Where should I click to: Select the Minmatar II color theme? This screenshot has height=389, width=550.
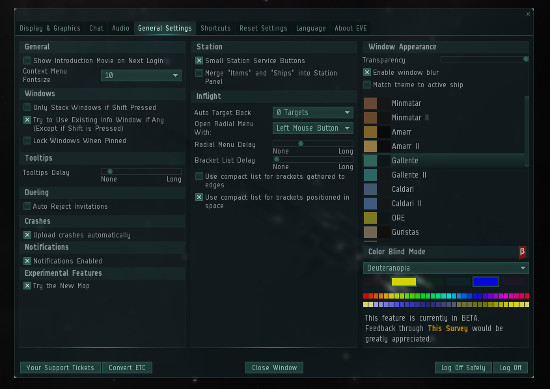(444, 118)
